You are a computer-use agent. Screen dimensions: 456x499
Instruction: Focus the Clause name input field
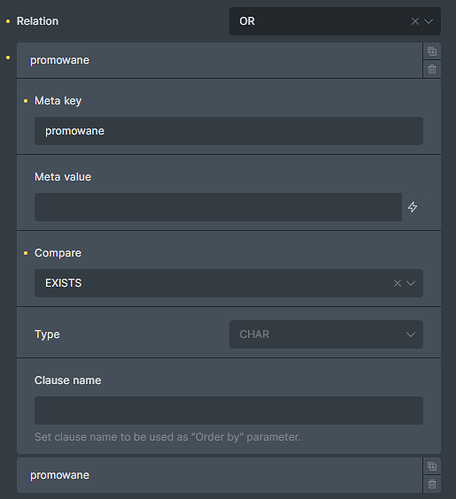tap(229, 410)
